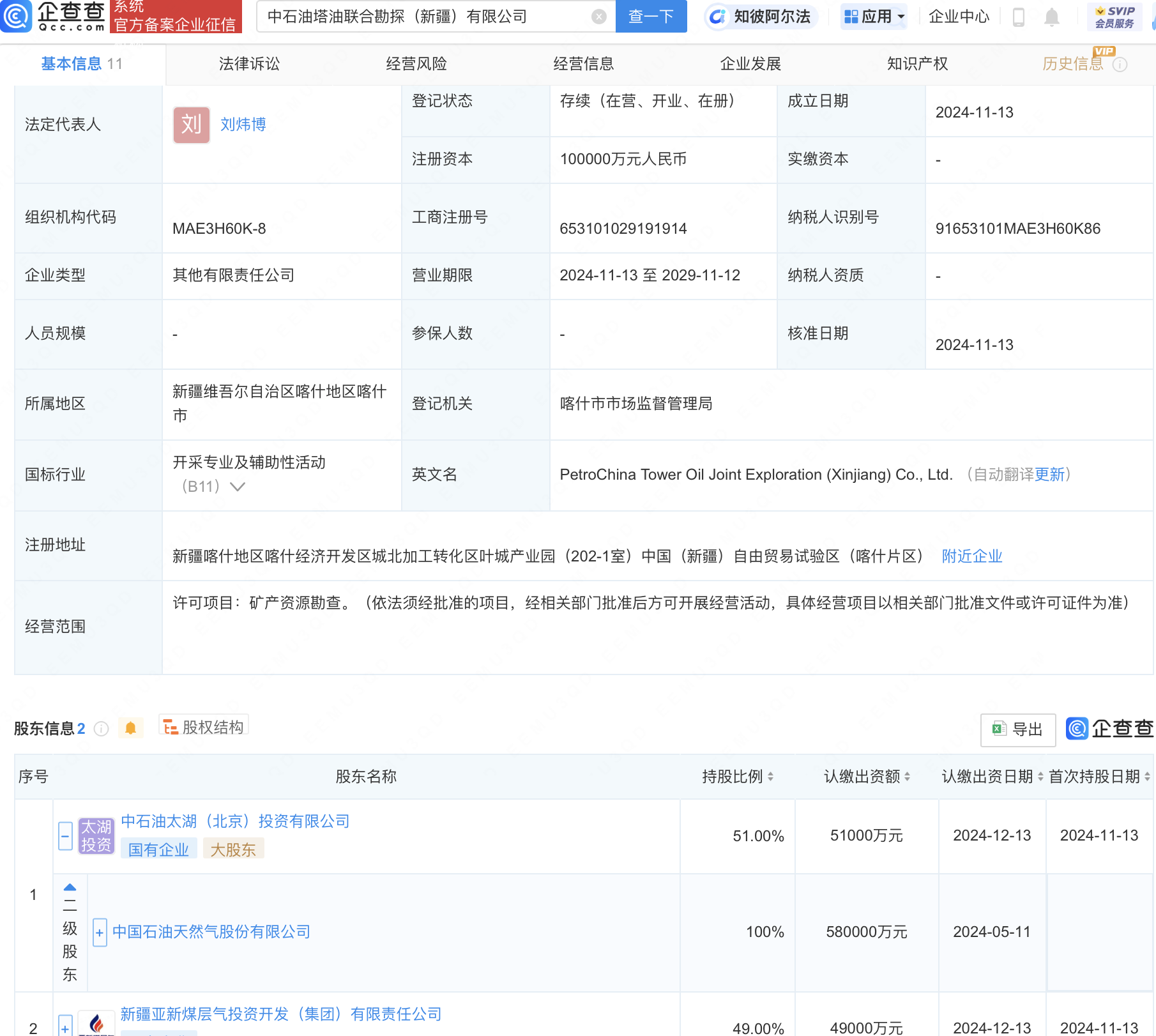Switch to the 知识产权 tab
Image resolution: width=1156 pixels, height=1036 pixels.
point(917,64)
